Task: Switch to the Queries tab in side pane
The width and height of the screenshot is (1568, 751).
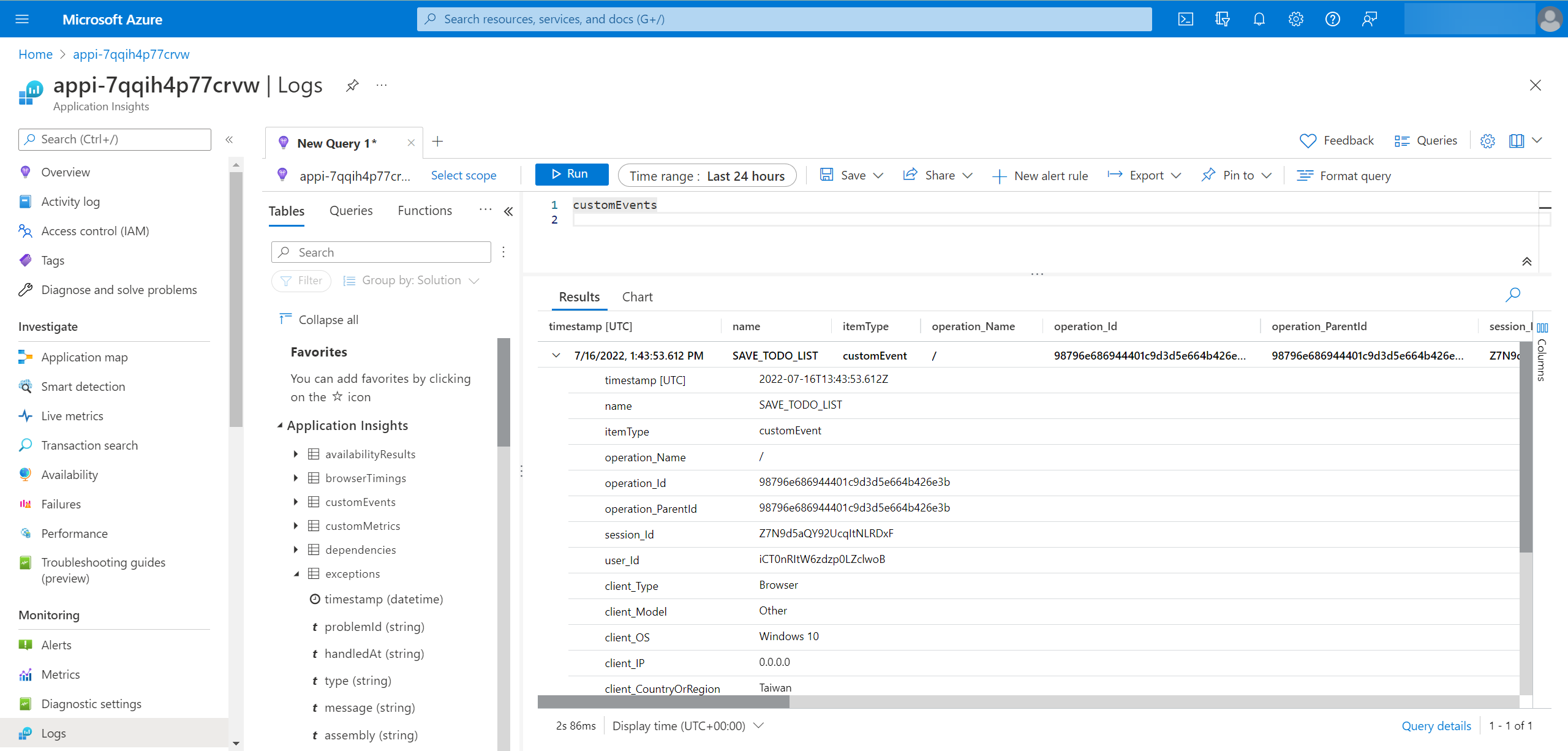Action: [x=351, y=211]
